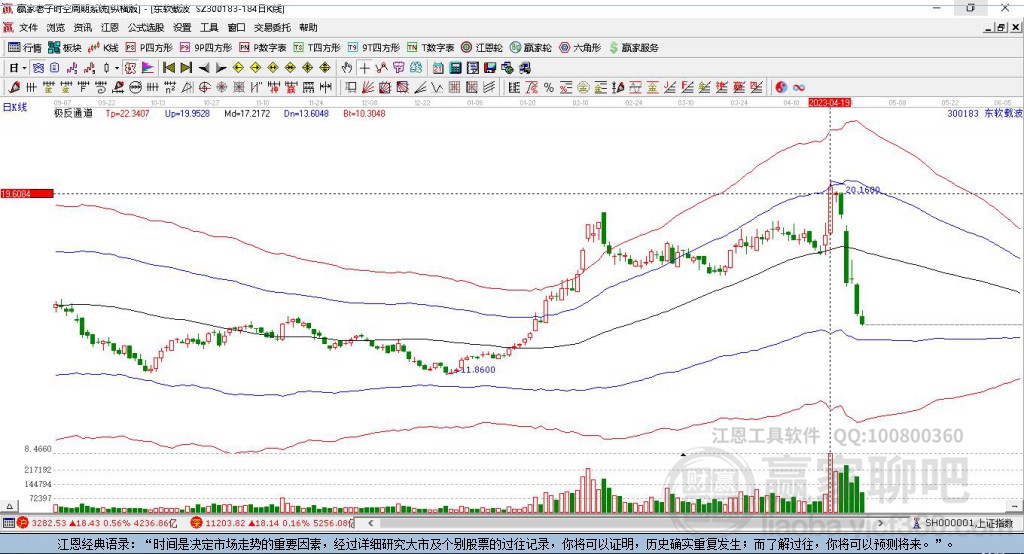Click the Dn=13.6048 value
Viewport: 1024px width, 554px height.
pos(306,113)
